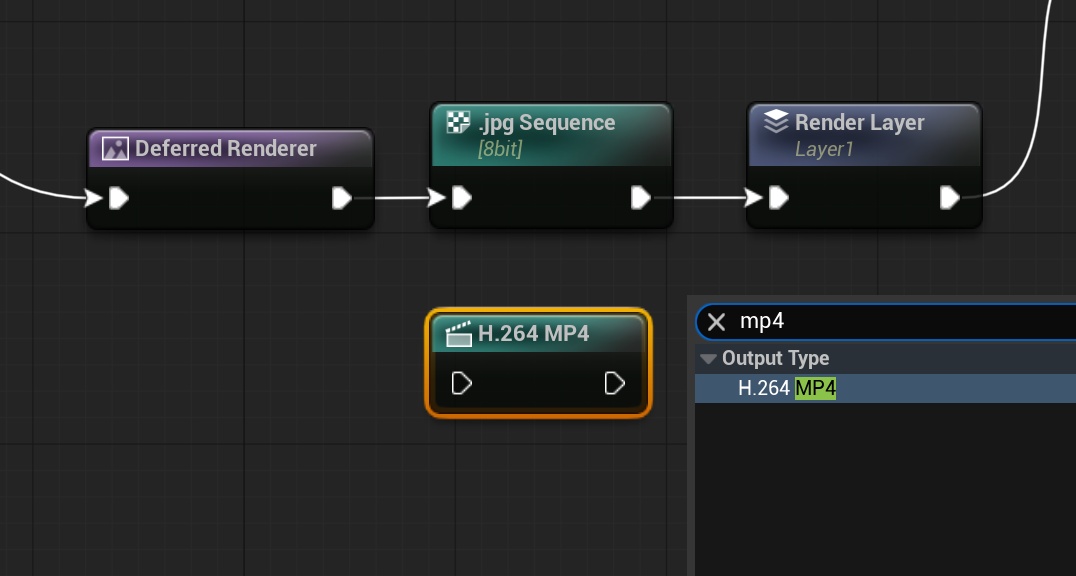Click Deferred Renderer input pin
1076x576 pixels.
coord(118,198)
